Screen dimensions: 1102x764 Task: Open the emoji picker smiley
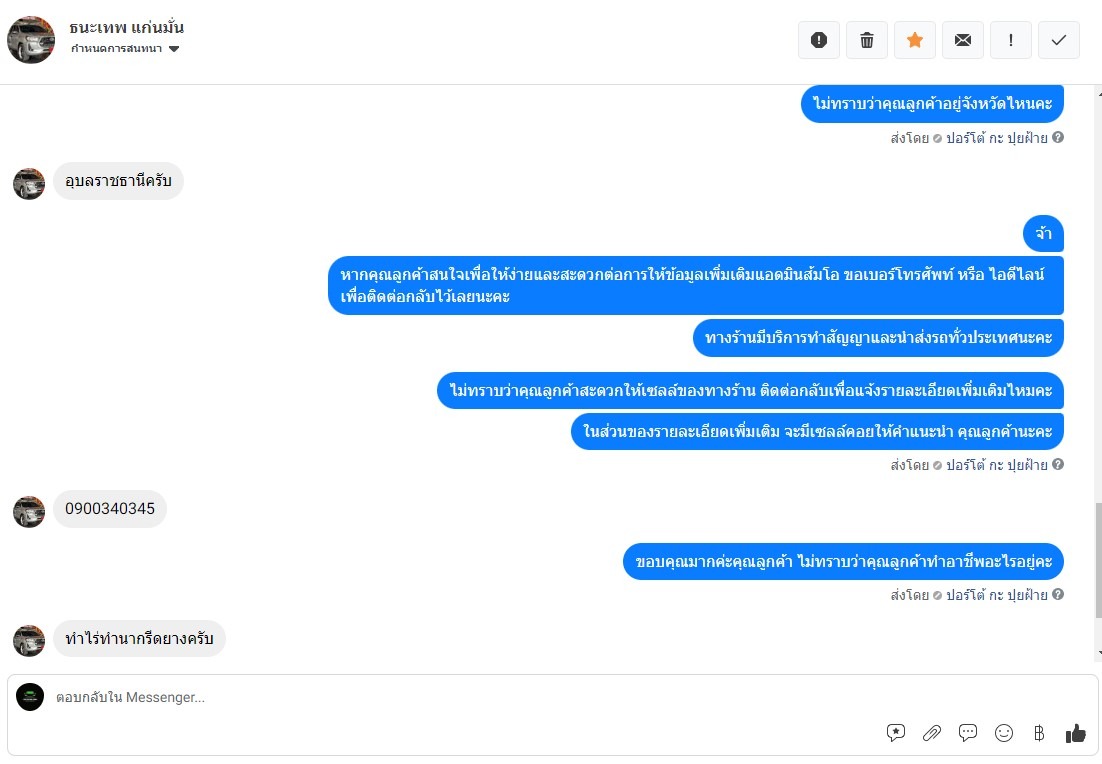(1004, 733)
